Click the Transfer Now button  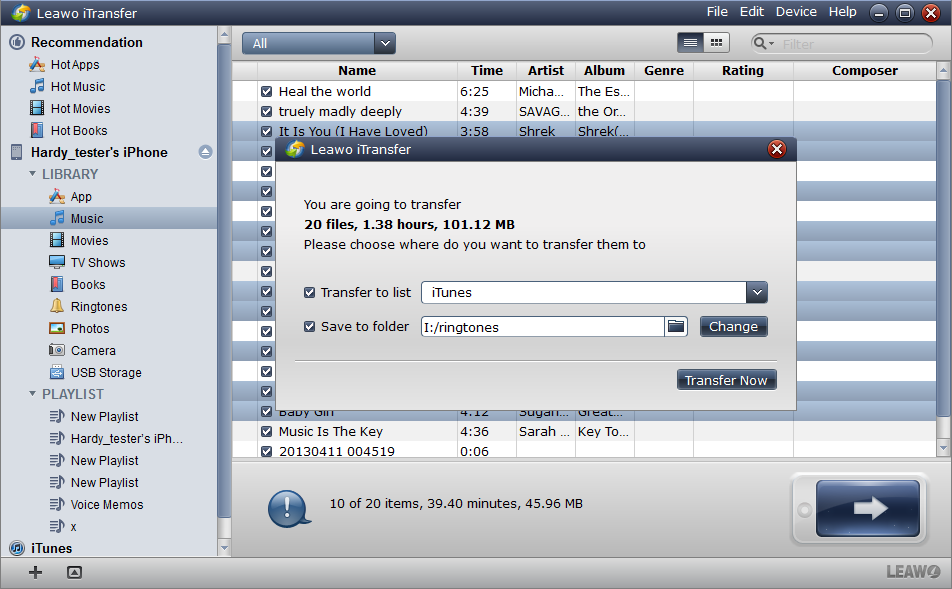(726, 380)
